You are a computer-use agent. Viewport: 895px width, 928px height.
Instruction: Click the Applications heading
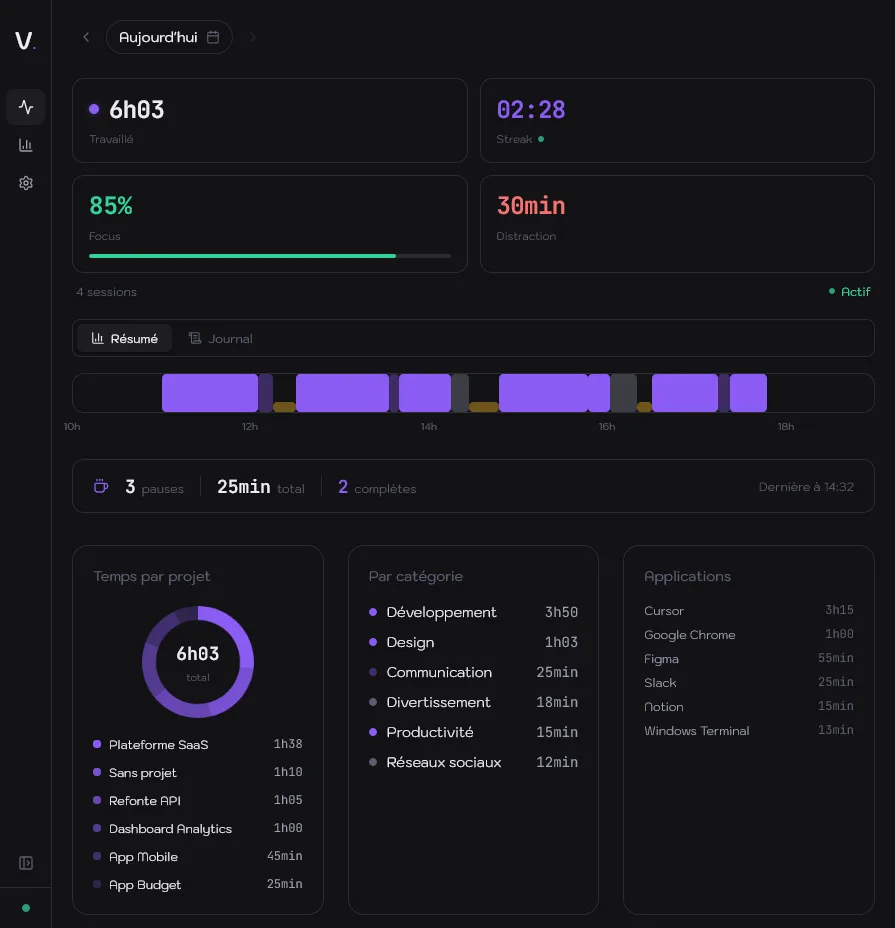(x=687, y=576)
